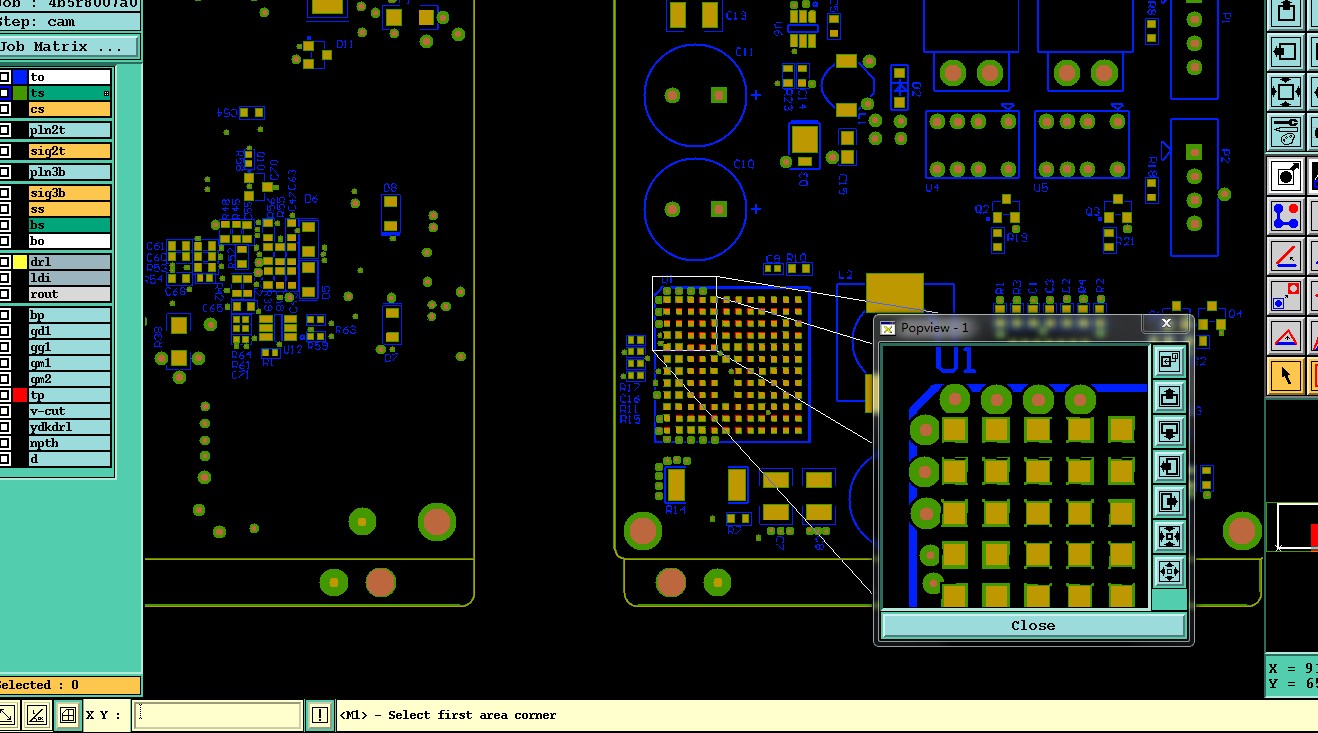The height and width of the screenshot is (733, 1318).
Task: Click the Popview window-mode icon at top
Action: [1169, 361]
